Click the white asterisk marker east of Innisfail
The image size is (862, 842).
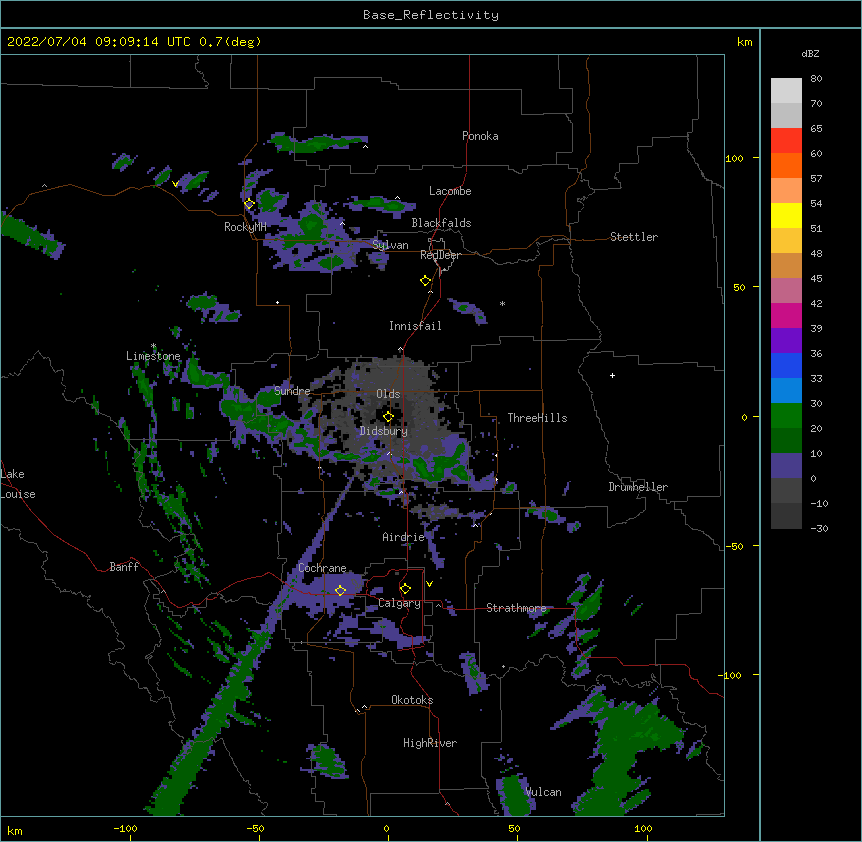click(x=502, y=303)
